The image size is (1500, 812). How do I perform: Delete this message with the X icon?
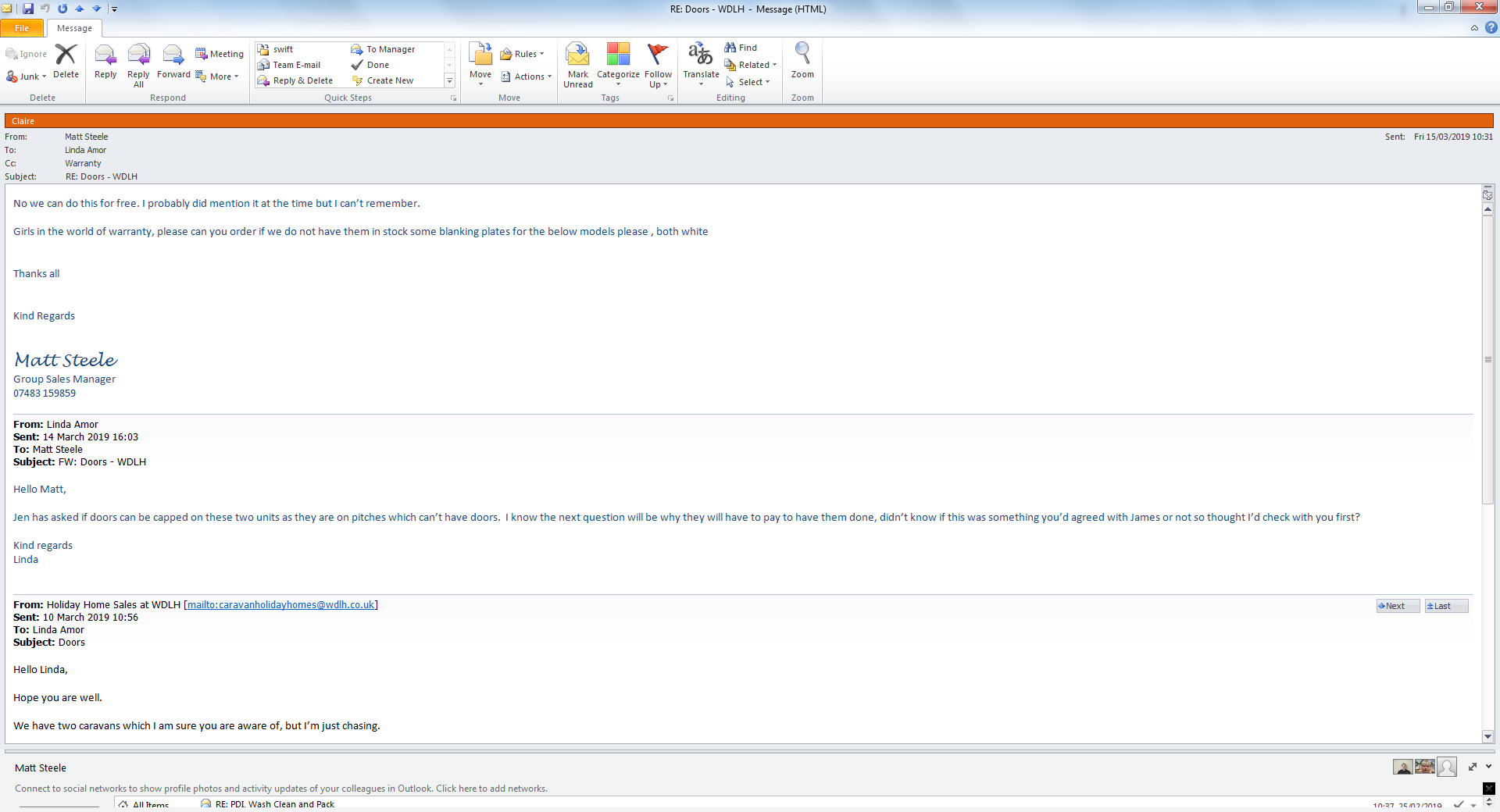[66, 62]
